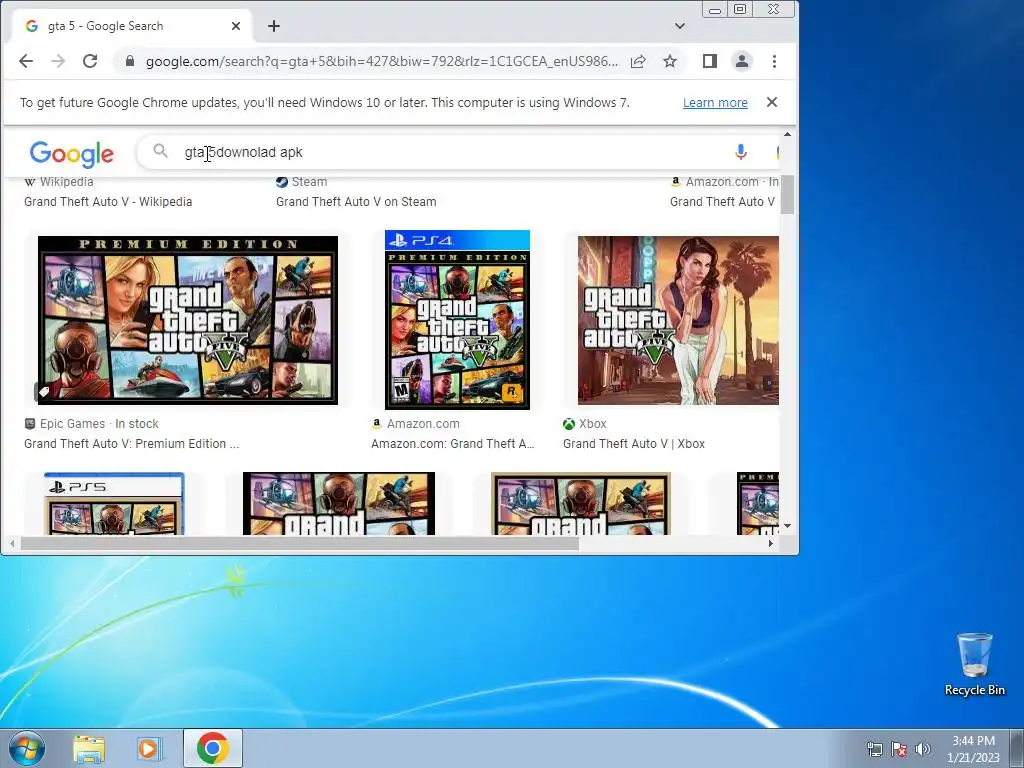Open the taskbar clock showing 3:44 PM

[973, 748]
